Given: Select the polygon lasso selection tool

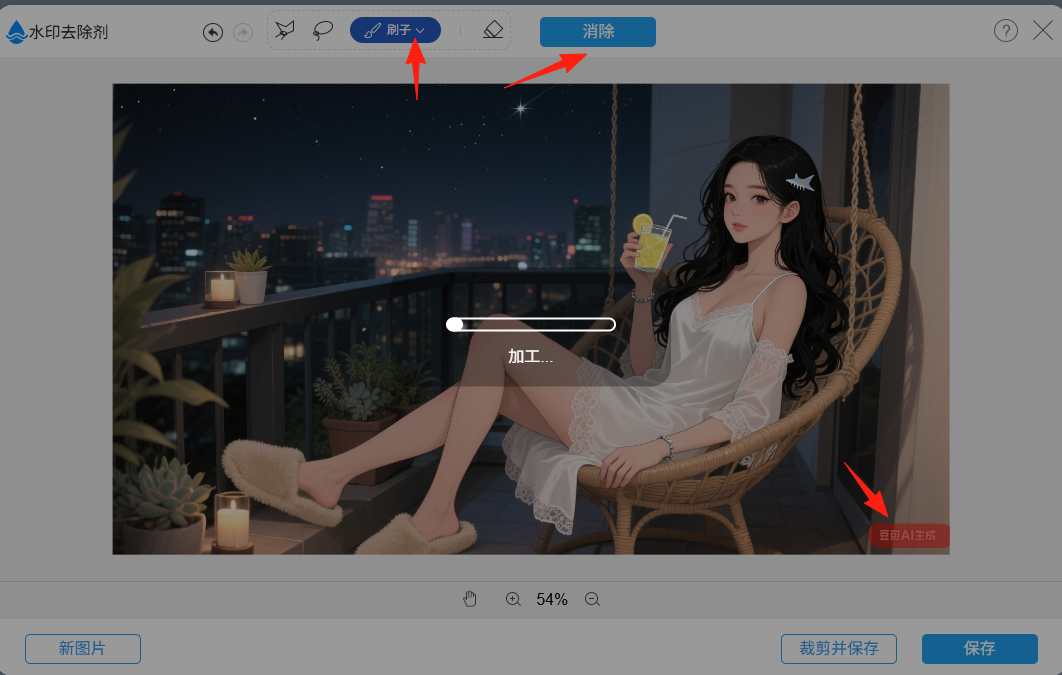Looking at the screenshot, I should click(x=284, y=31).
